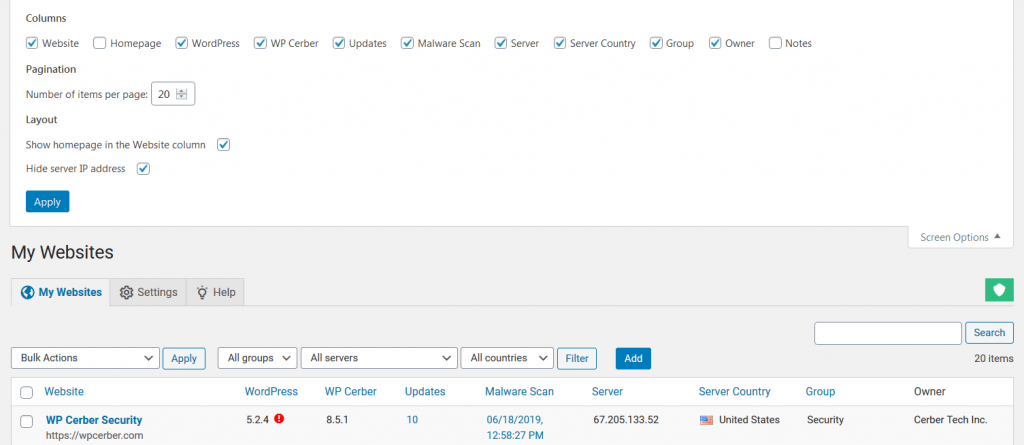Sort by Malware Scan column header

click(519, 392)
